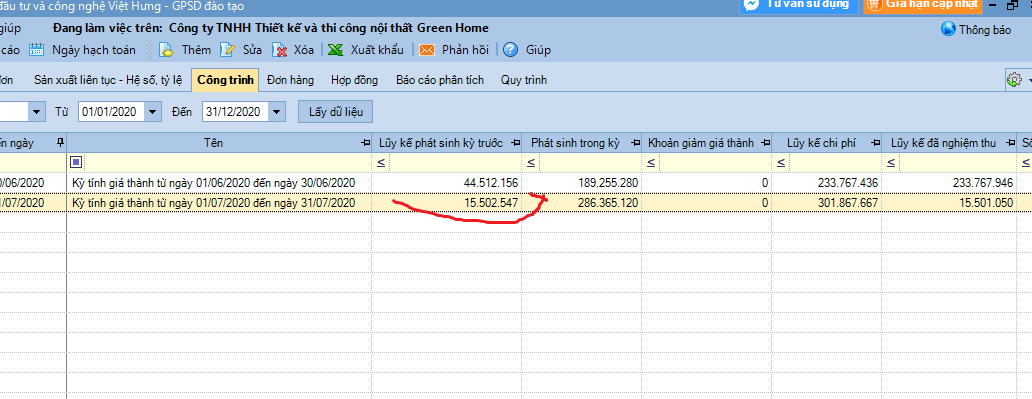
Task: Open the Báo cáo phân tích tab
Action: (440, 80)
